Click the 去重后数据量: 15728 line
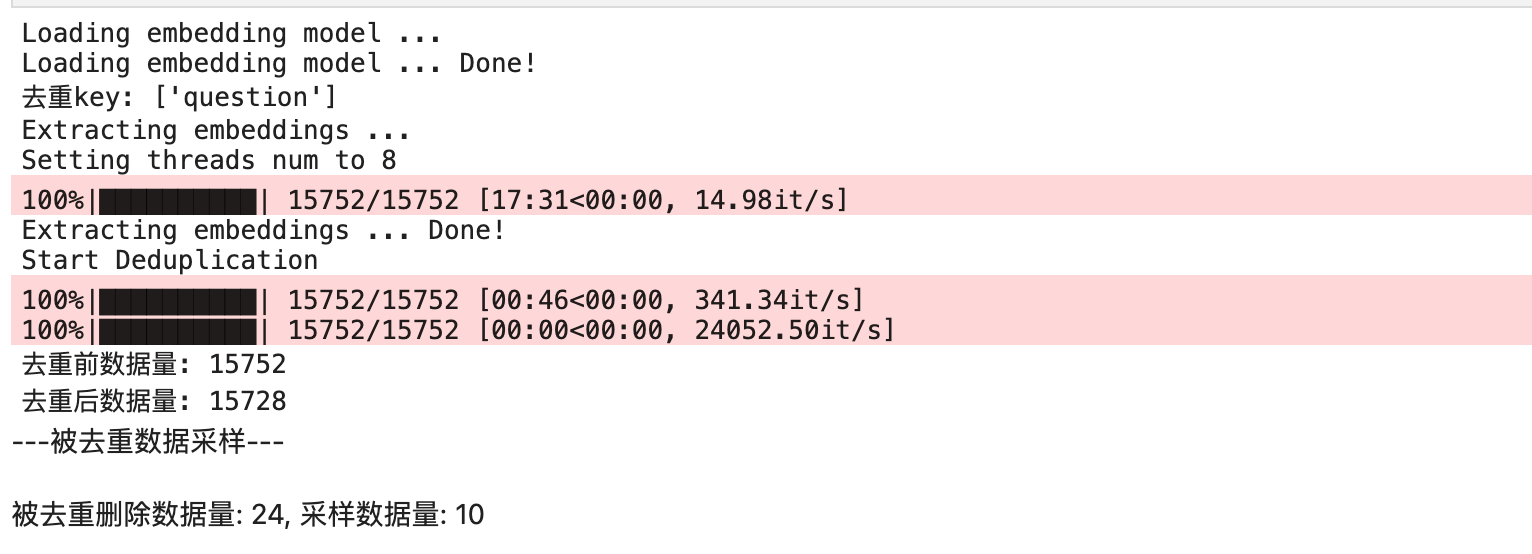 154,401
